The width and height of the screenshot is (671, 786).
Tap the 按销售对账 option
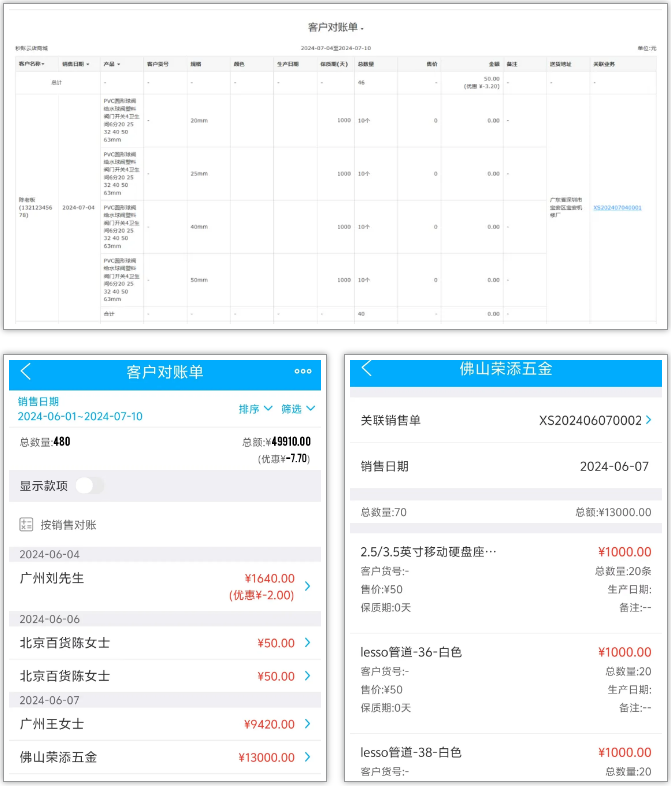[68, 525]
